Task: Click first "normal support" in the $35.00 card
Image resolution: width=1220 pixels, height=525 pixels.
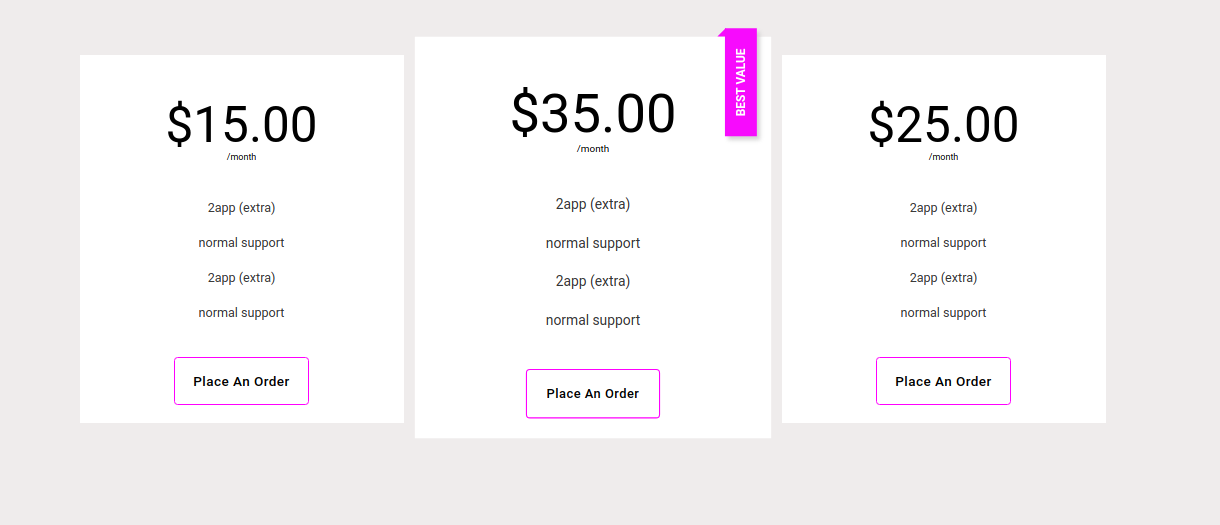Action: pos(593,243)
